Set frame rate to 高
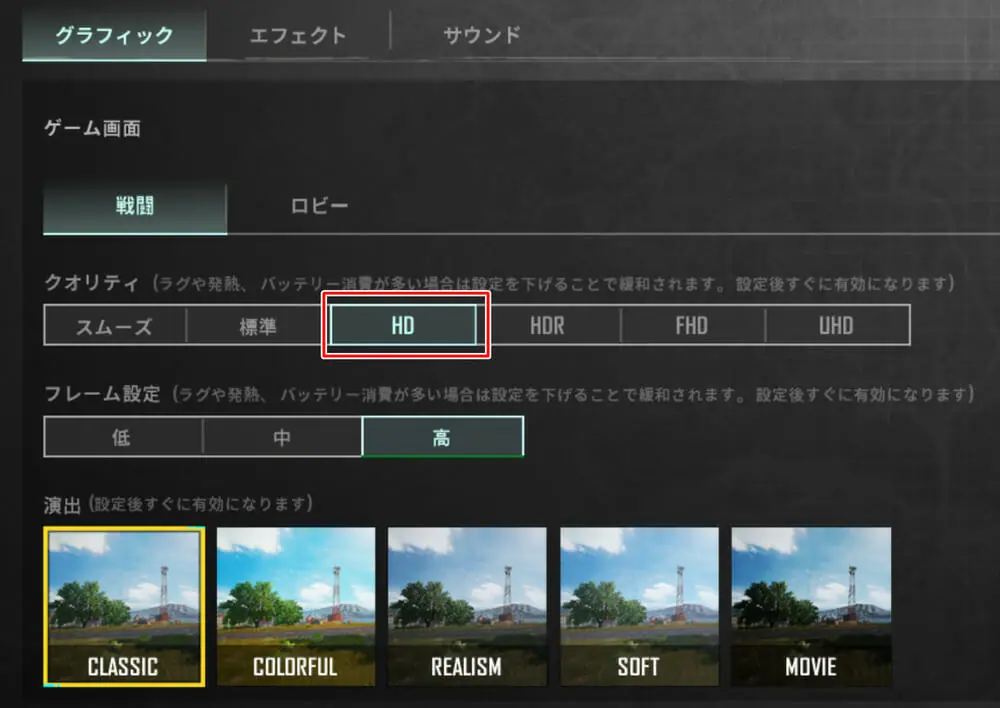 pos(443,437)
